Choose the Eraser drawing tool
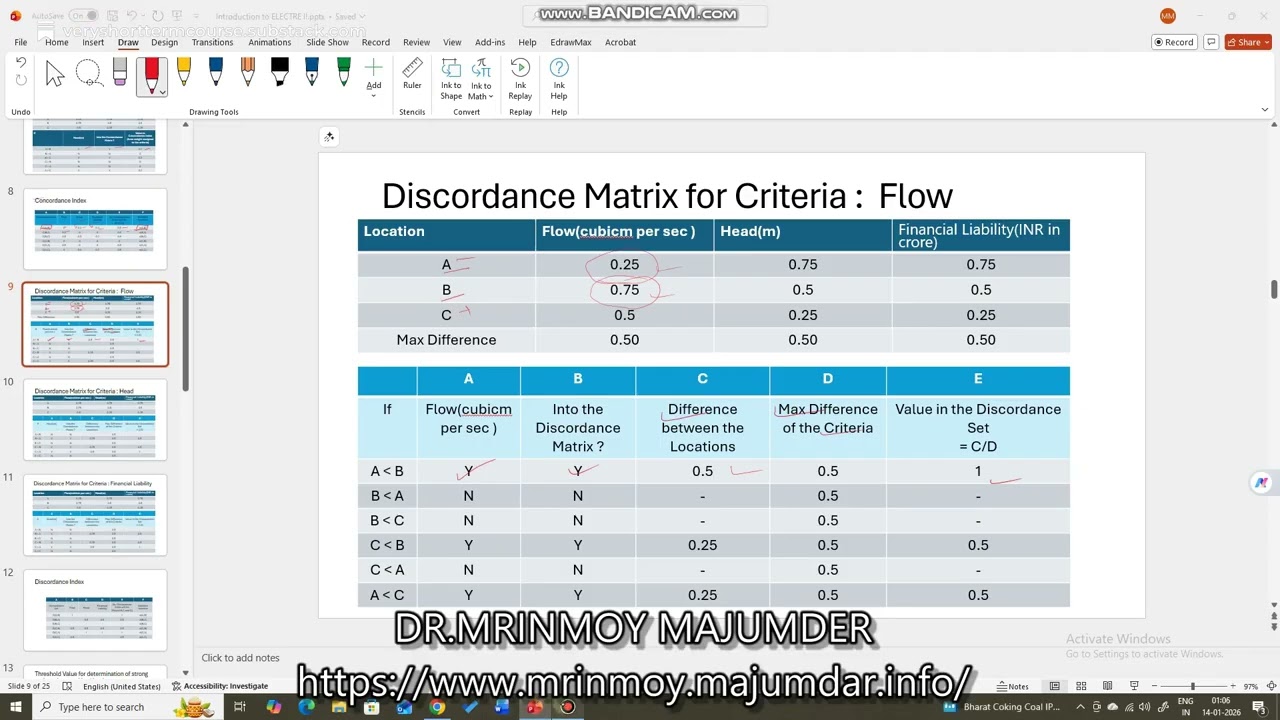This screenshot has height=720, width=1280. (120, 73)
